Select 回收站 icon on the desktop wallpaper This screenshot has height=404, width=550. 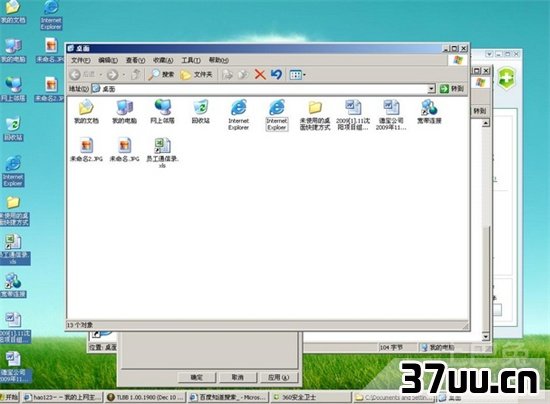13,128
